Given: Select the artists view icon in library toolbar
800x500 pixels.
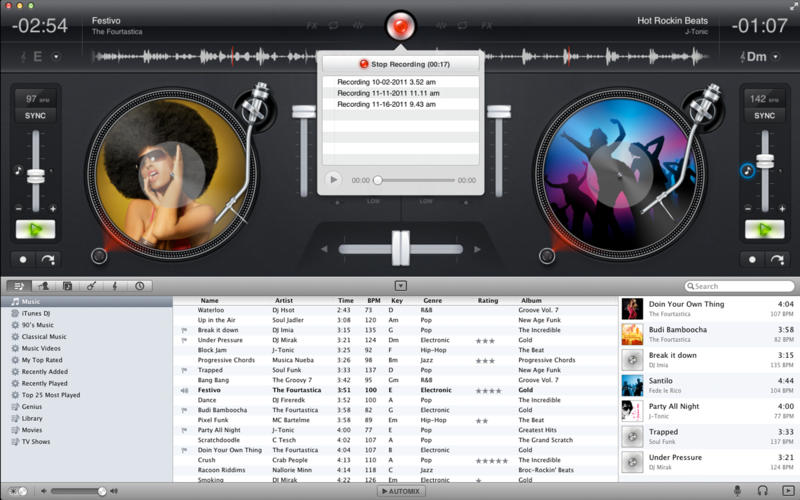Looking at the screenshot, I should pos(43,286).
